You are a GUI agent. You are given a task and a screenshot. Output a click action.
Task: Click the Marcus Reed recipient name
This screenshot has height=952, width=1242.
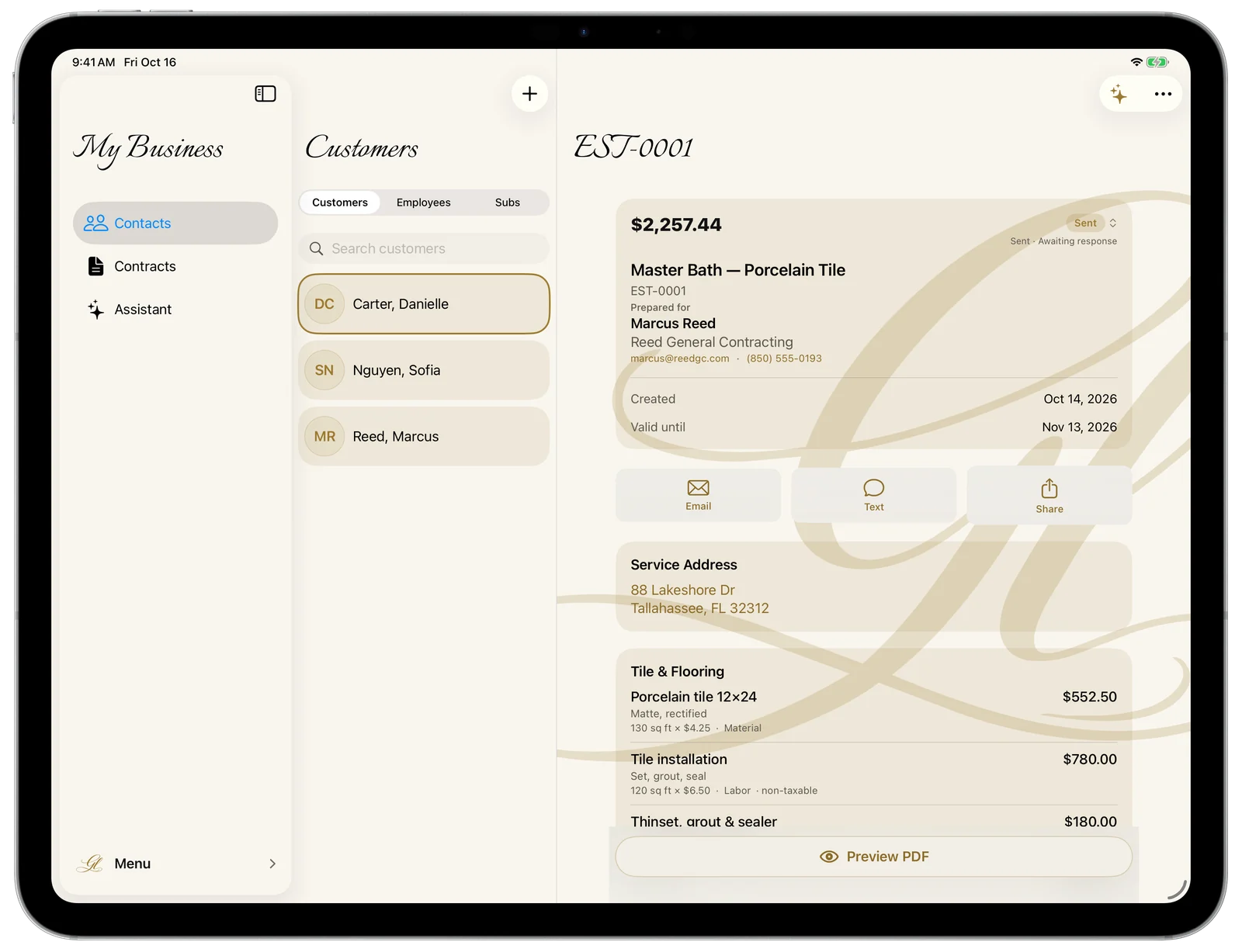point(673,324)
